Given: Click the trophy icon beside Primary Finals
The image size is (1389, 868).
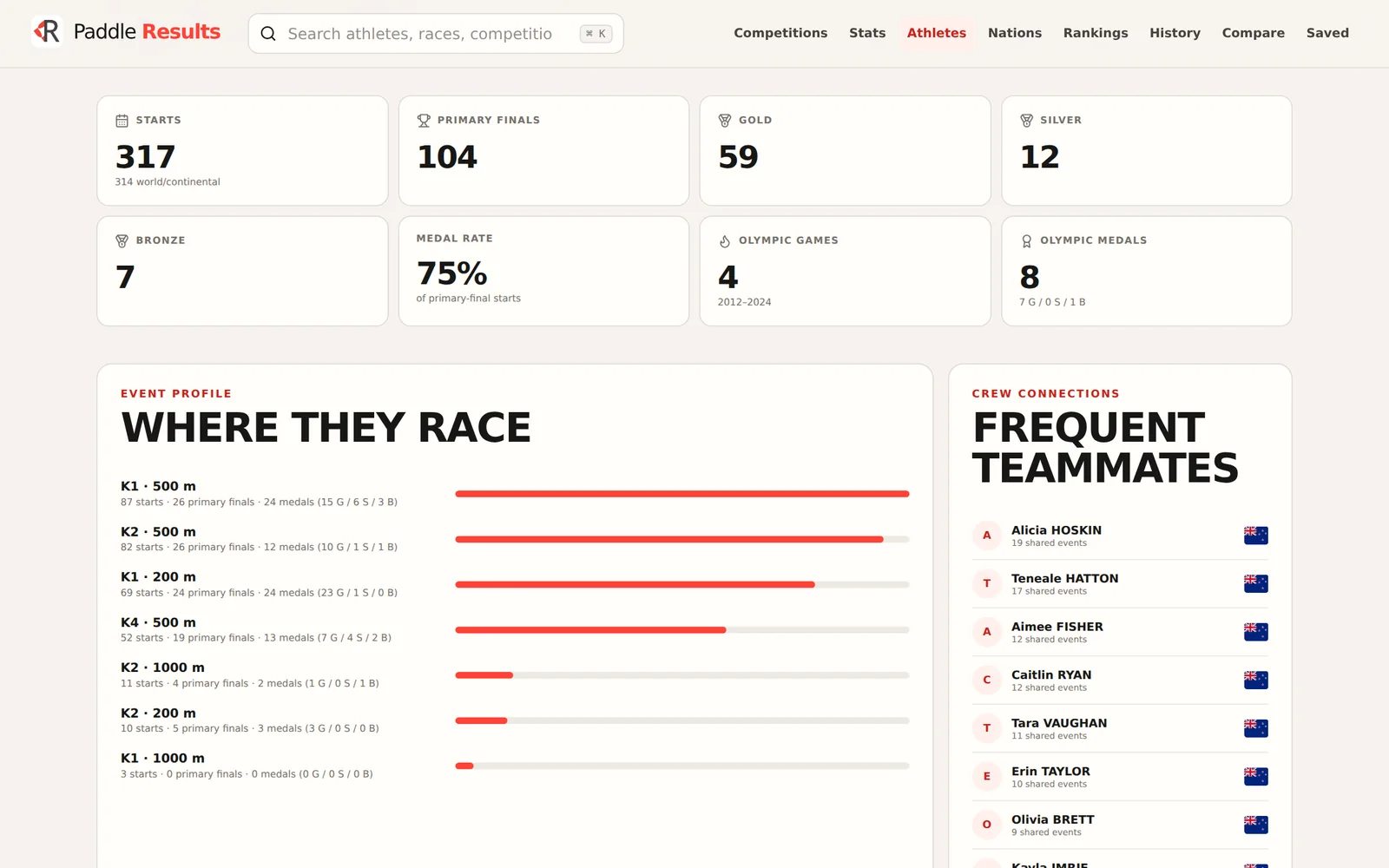Looking at the screenshot, I should (424, 121).
